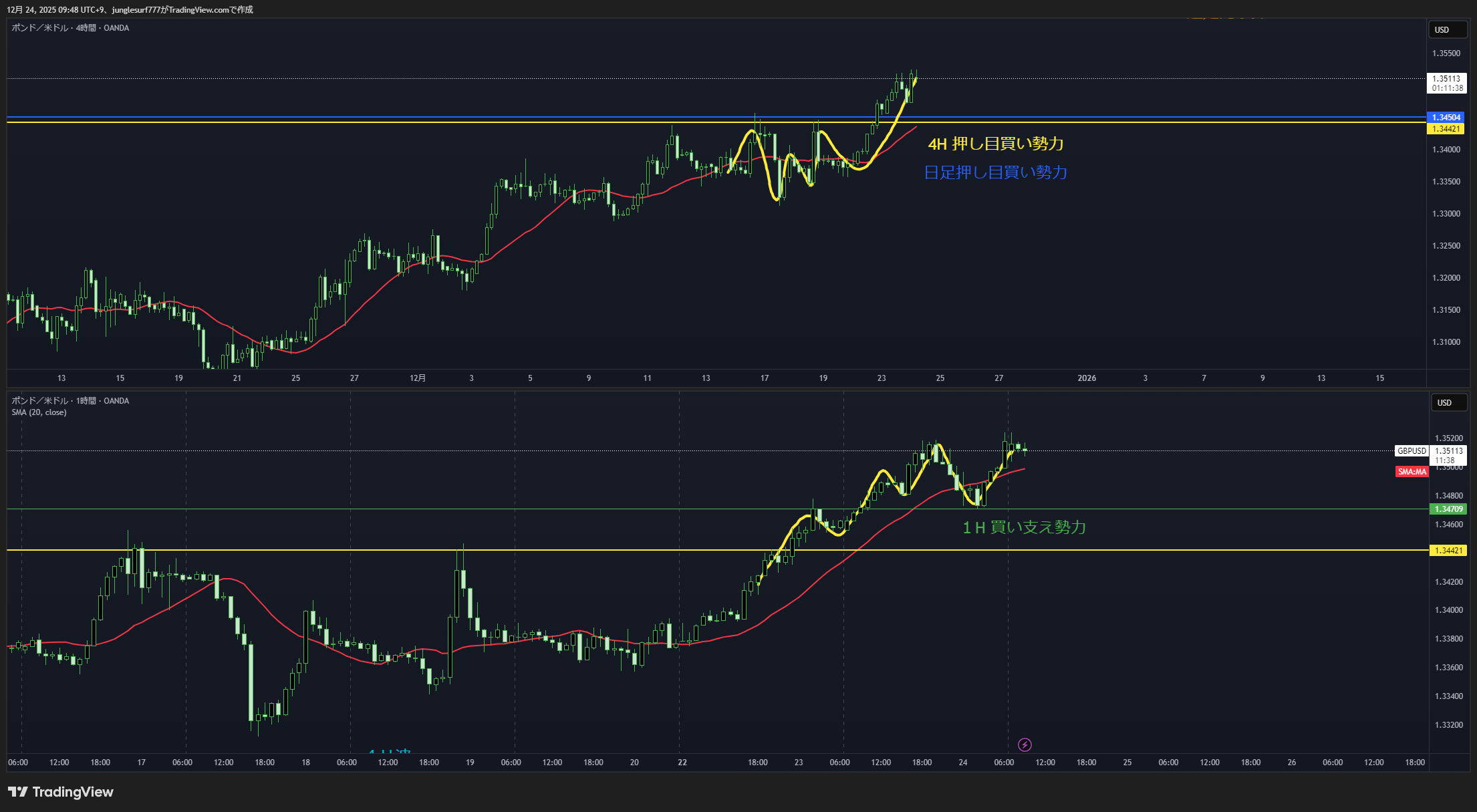1477x812 pixels.
Task: Click the green 1H 買い支え勢力 annotation
Action: [x=1024, y=527]
